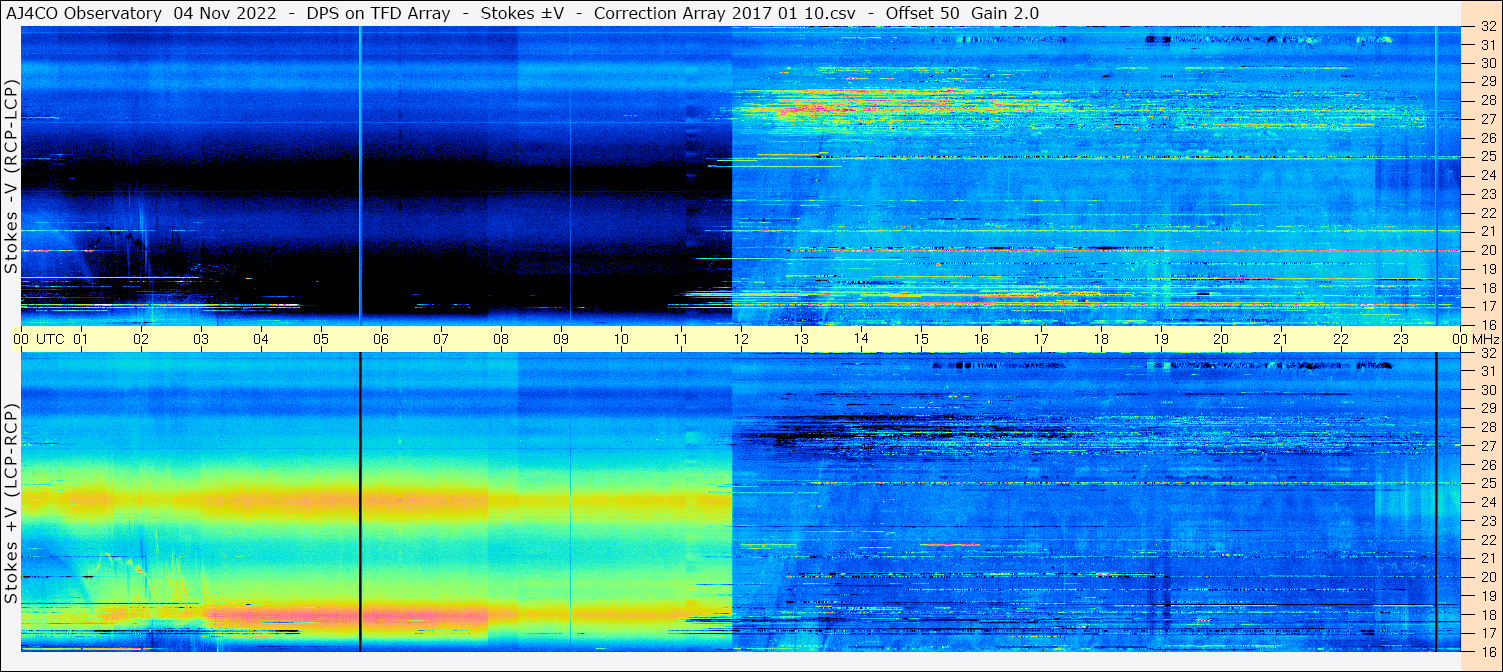Select hour "11" on the time axis

tap(681, 339)
